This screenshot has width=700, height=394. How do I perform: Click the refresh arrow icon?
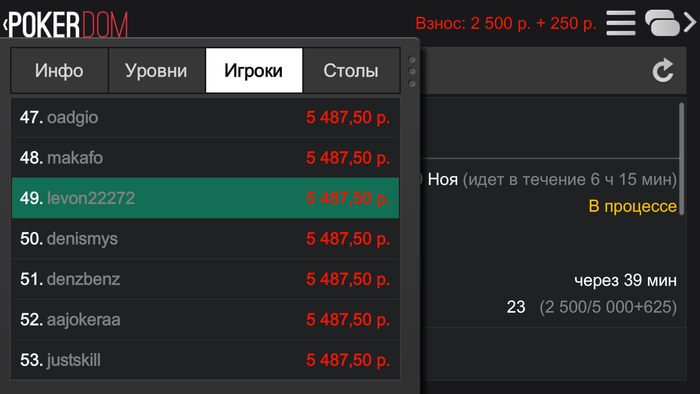(x=663, y=71)
